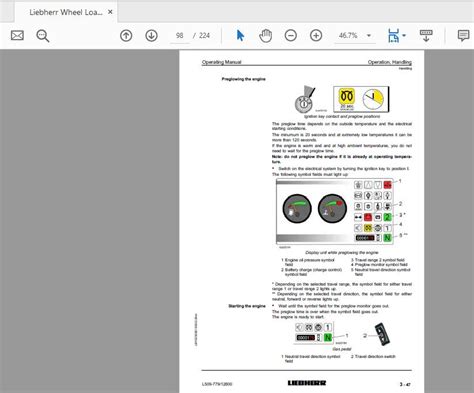Viewport: 474px width, 393px height.
Task: Click the fit page width icon
Action: pyautogui.click(x=393, y=35)
